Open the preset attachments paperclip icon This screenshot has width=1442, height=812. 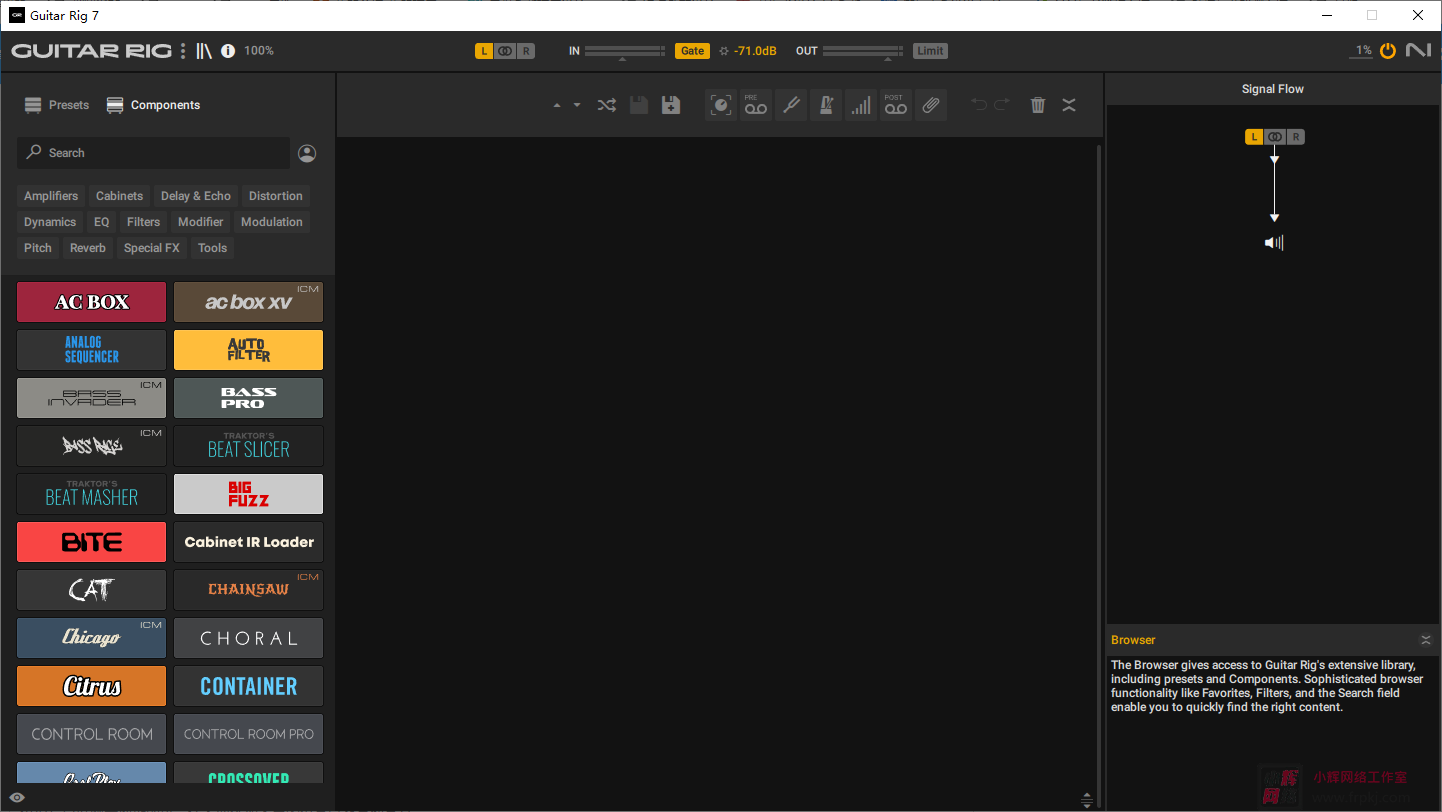tap(931, 105)
